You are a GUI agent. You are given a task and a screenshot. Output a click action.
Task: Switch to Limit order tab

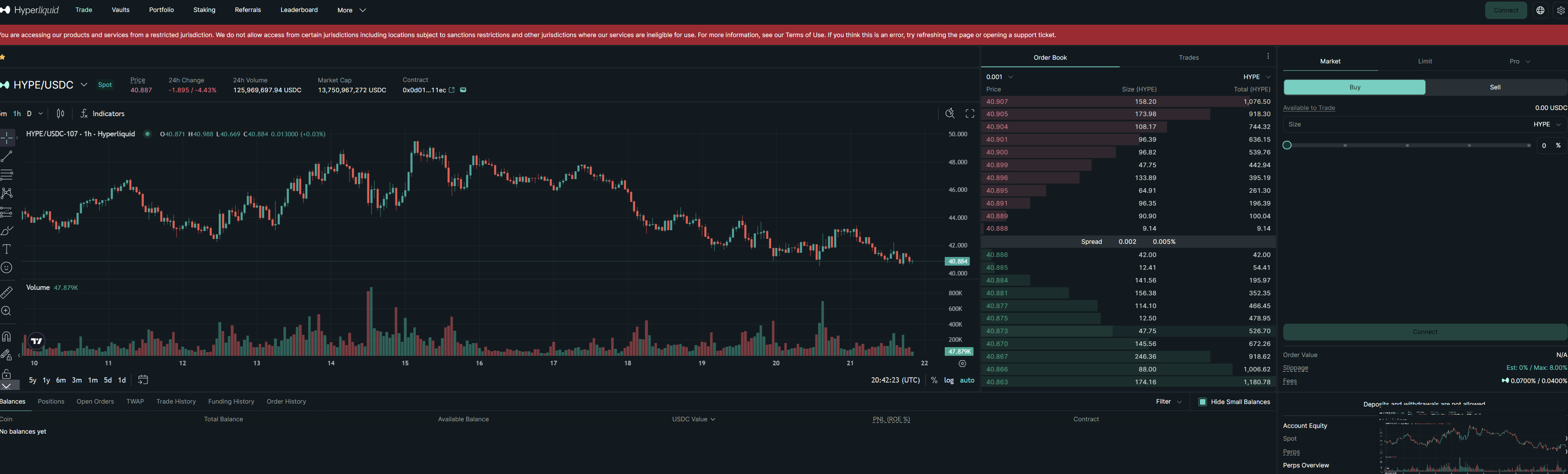click(x=1425, y=61)
